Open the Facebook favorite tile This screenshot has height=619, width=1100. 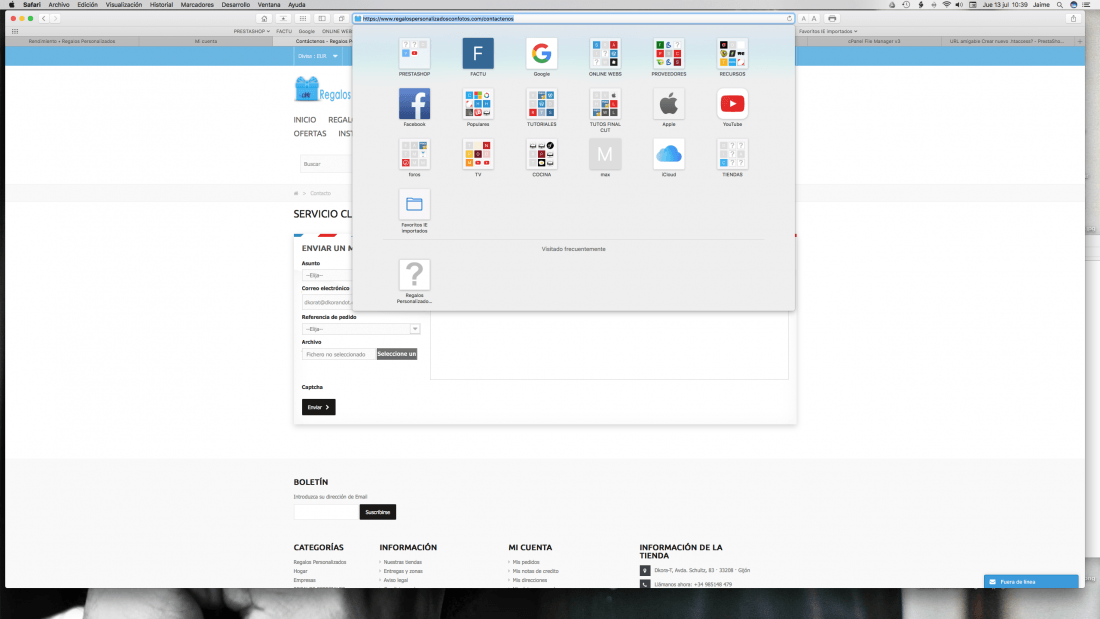pos(414,104)
